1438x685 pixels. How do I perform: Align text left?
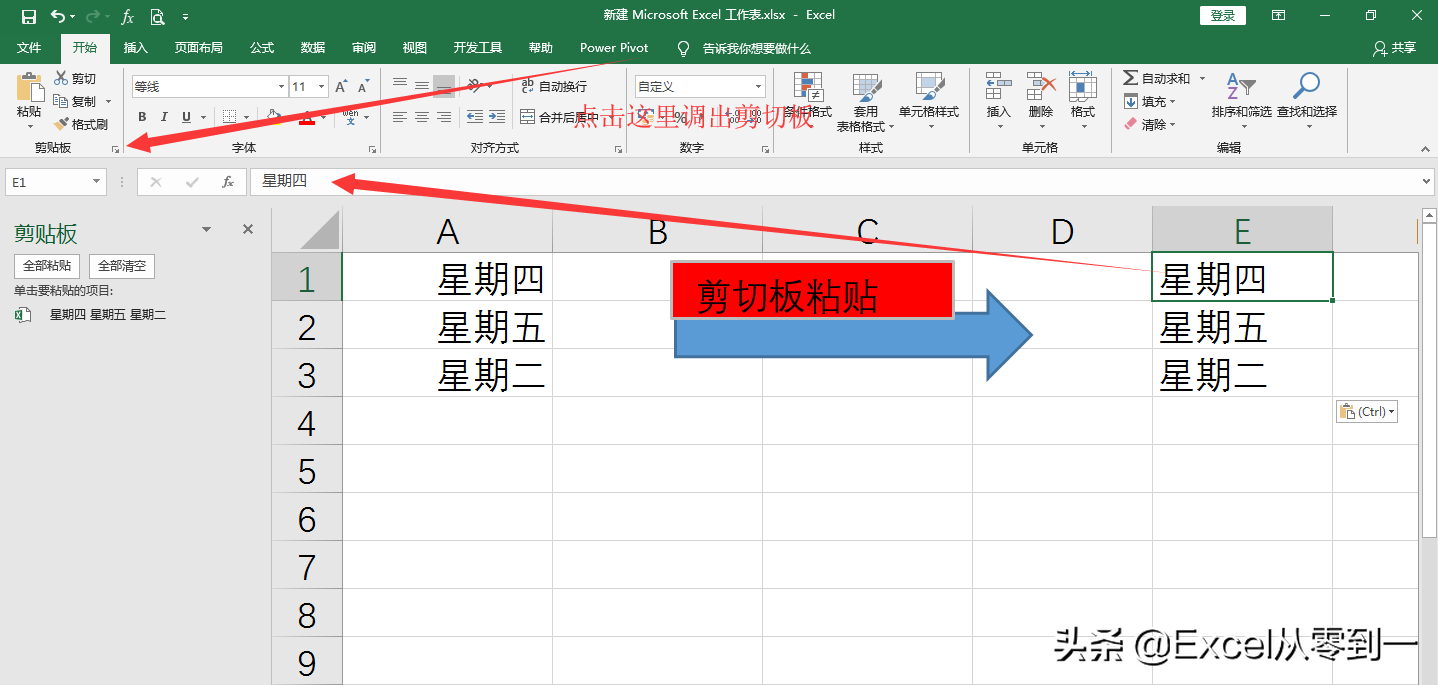pyautogui.click(x=400, y=117)
